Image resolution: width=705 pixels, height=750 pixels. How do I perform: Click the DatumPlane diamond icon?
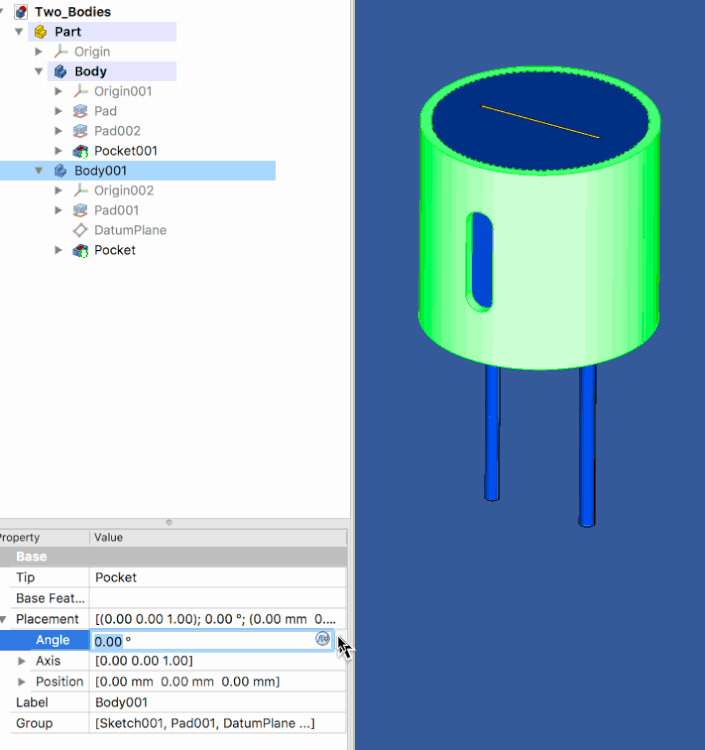[80, 230]
